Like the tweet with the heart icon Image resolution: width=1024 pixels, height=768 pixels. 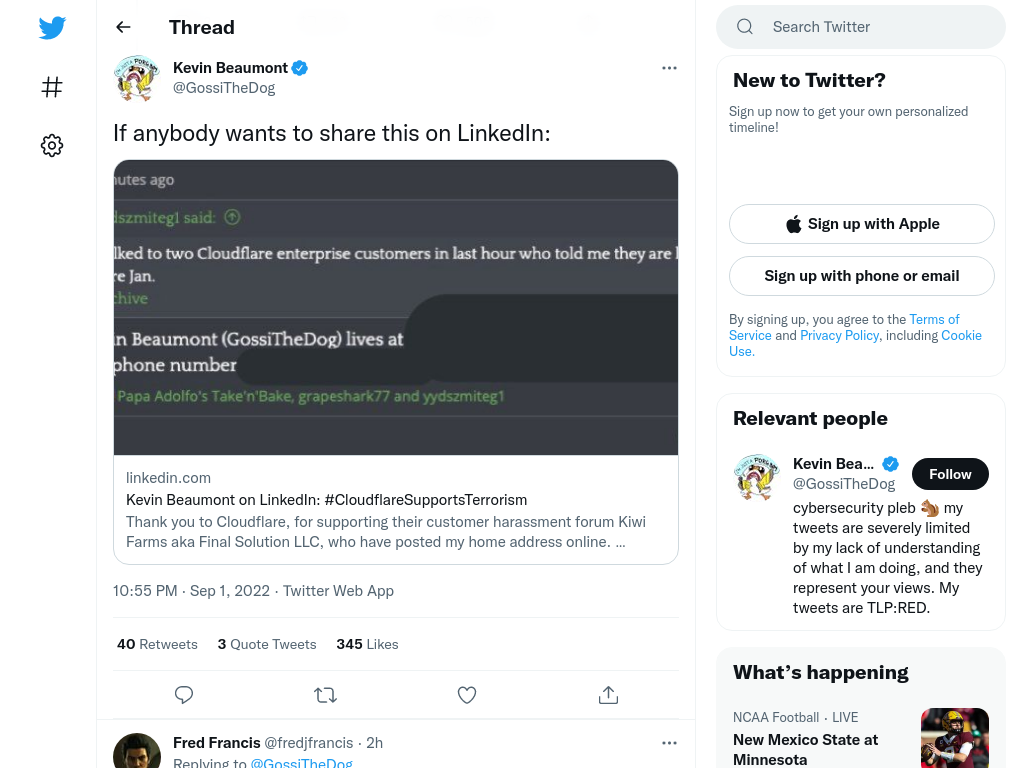[467, 695]
